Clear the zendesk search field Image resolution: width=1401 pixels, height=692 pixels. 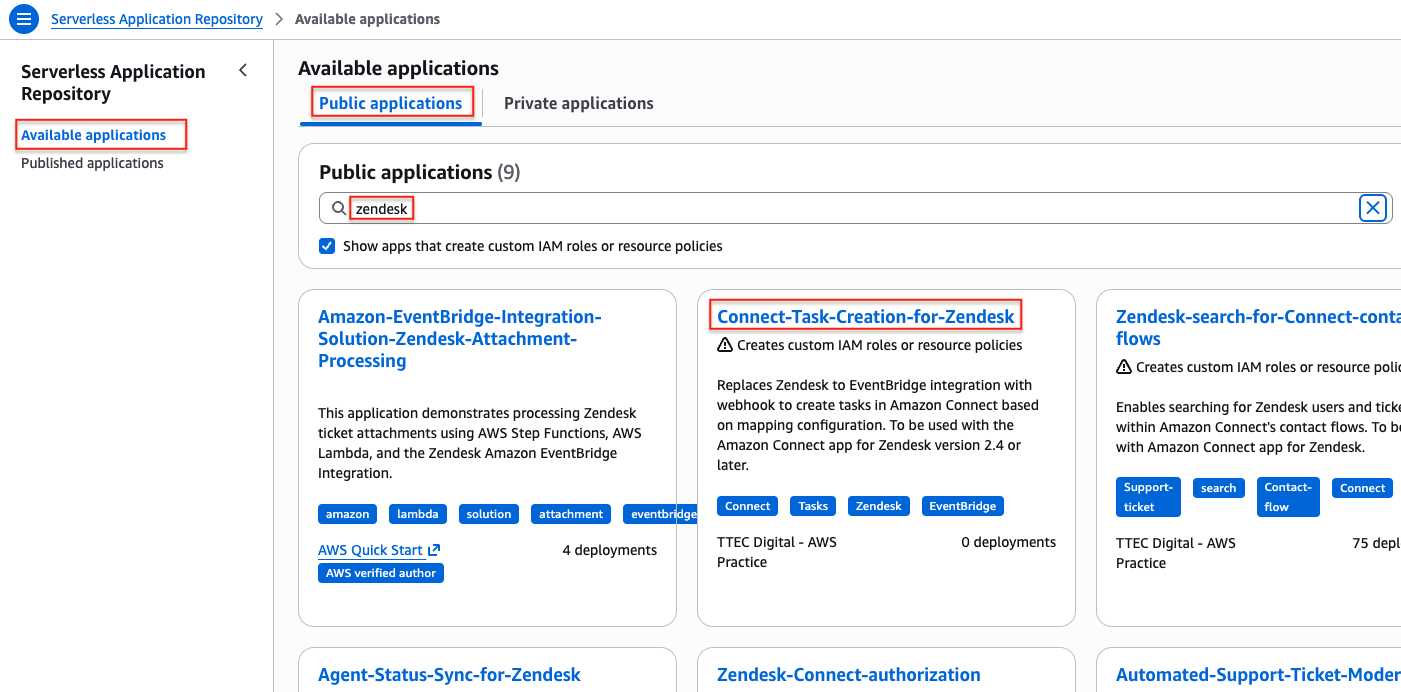1372,208
